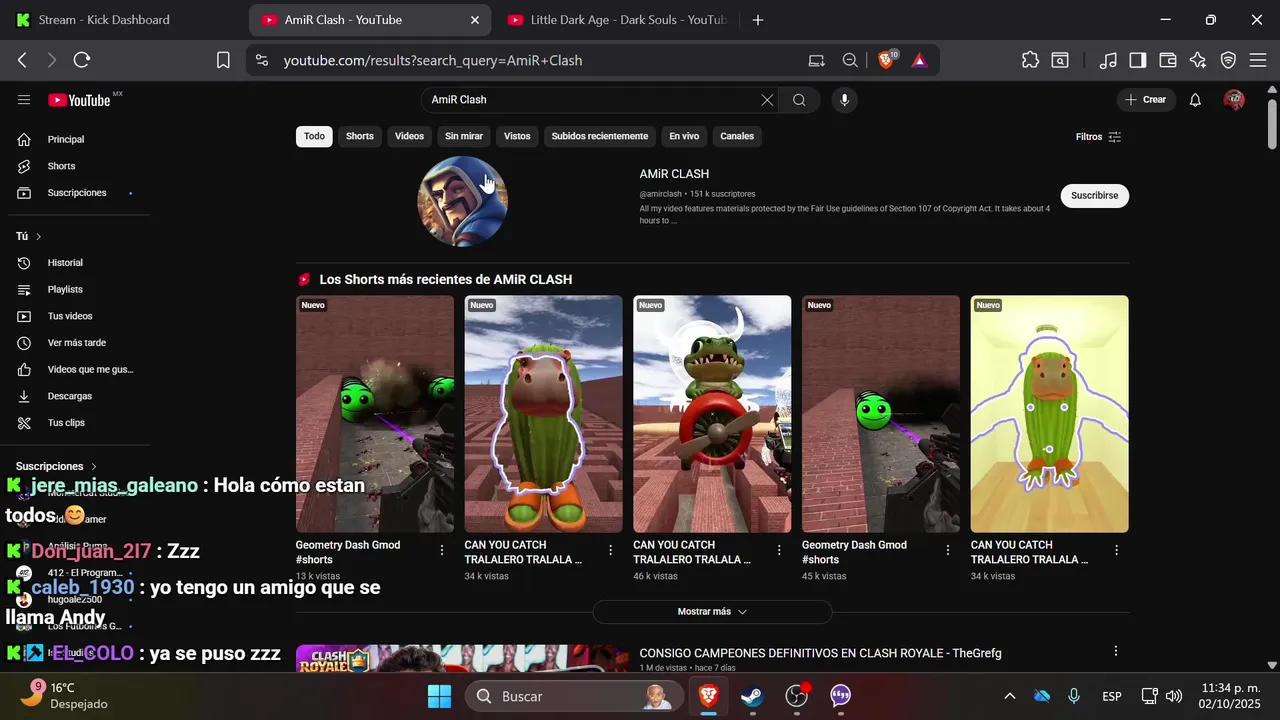This screenshot has width=1280, height=720.
Task: Open three-dot menu of 13 k vistas short
Action: 442,550
